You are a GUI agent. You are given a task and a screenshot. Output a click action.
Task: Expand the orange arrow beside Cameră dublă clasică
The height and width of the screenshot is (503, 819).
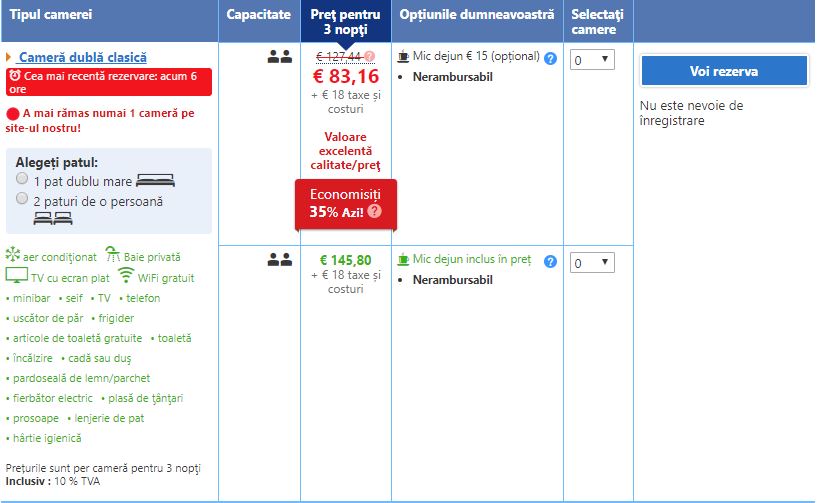[x=9, y=58]
